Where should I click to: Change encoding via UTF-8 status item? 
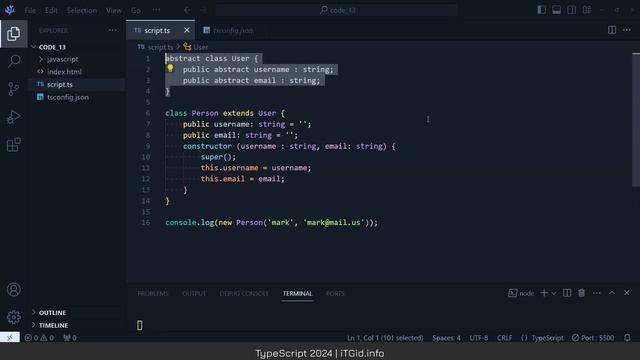479,338
